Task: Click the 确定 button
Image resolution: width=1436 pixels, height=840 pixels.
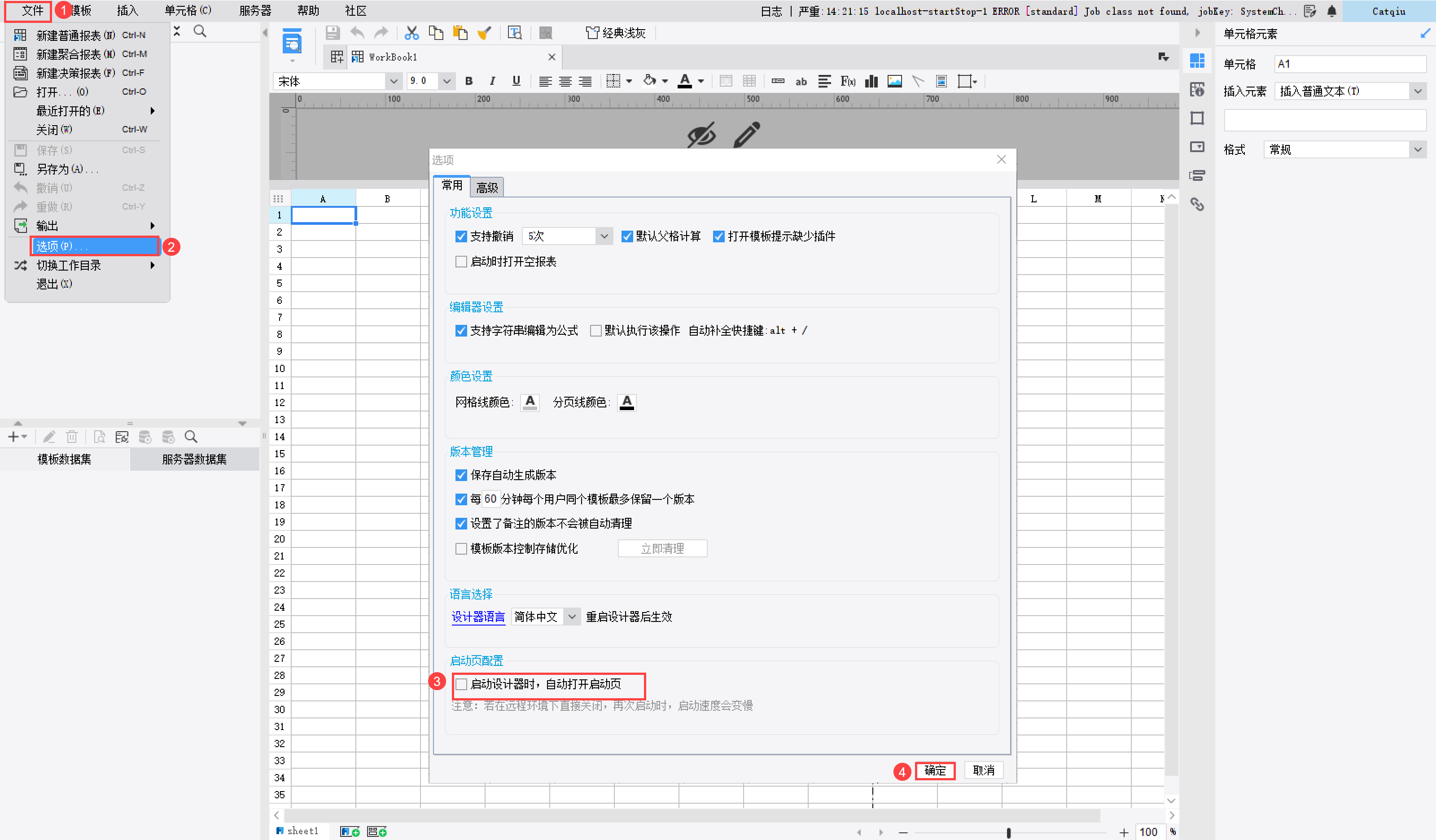Action: (935, 770)
